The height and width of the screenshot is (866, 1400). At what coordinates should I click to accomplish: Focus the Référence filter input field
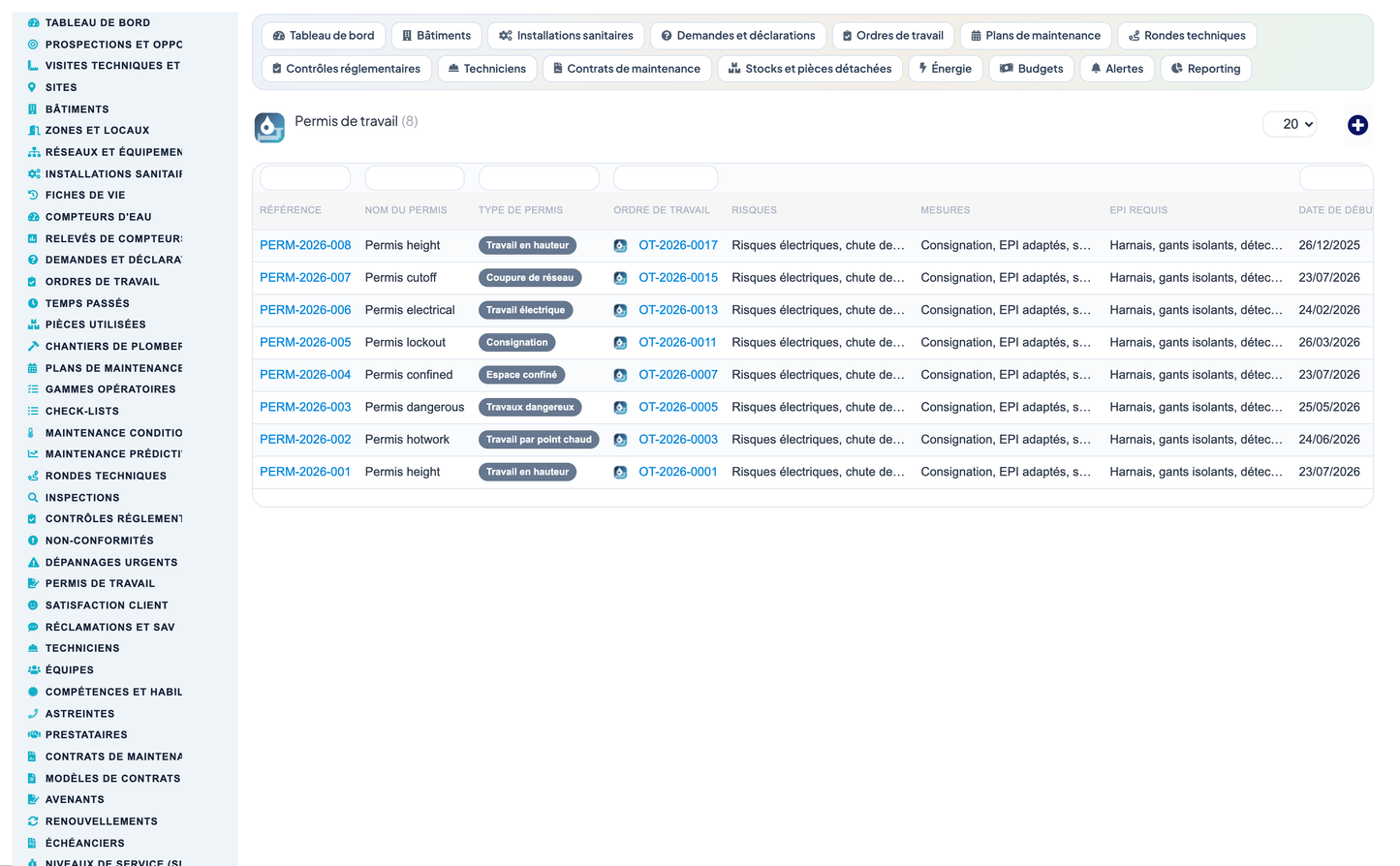point(305,178)
